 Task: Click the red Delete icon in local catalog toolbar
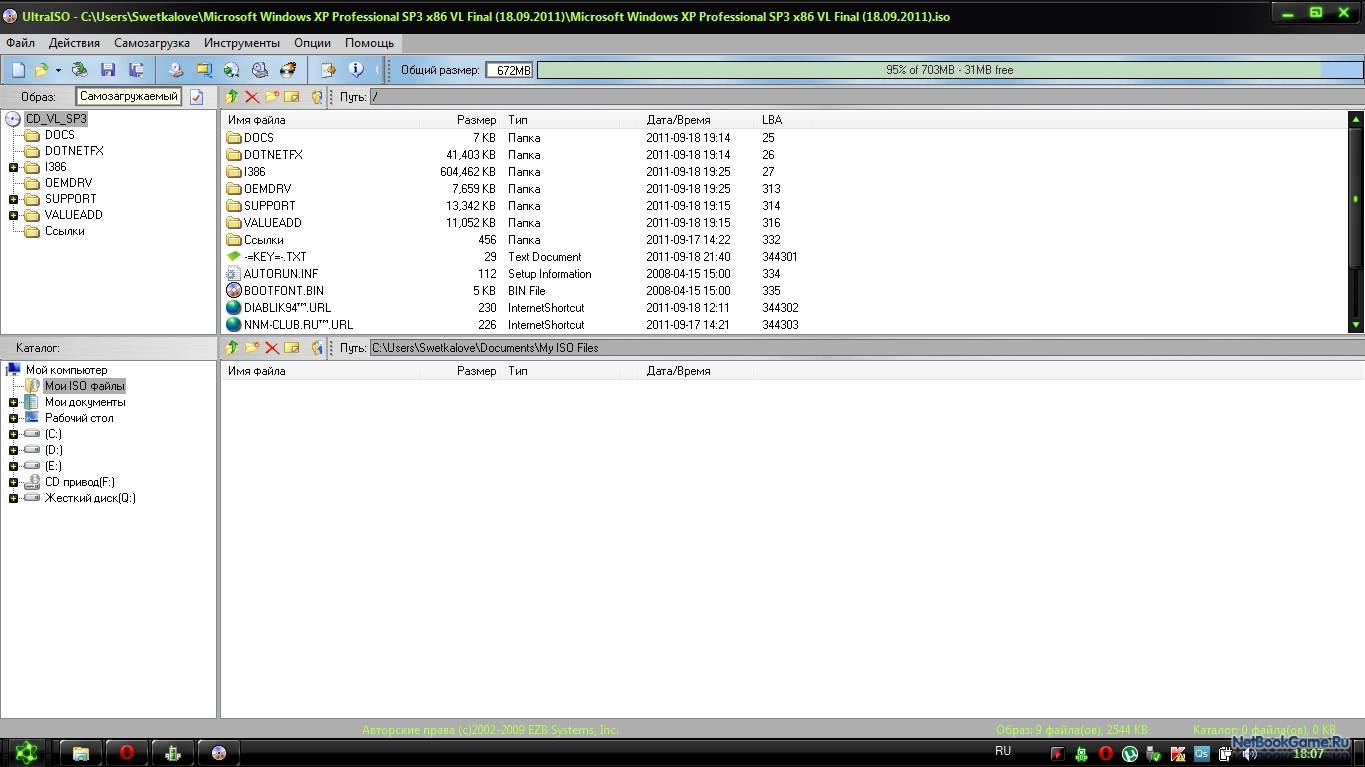pos(272,348)
